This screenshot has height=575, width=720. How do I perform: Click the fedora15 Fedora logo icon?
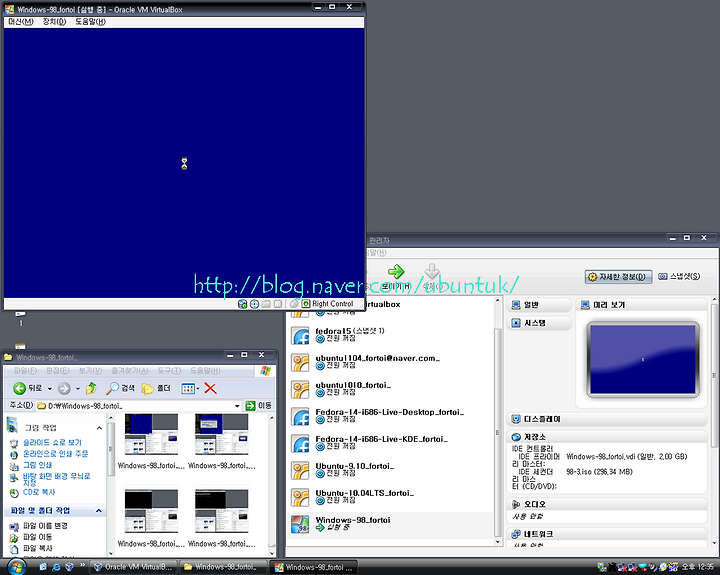click(301, 336)
